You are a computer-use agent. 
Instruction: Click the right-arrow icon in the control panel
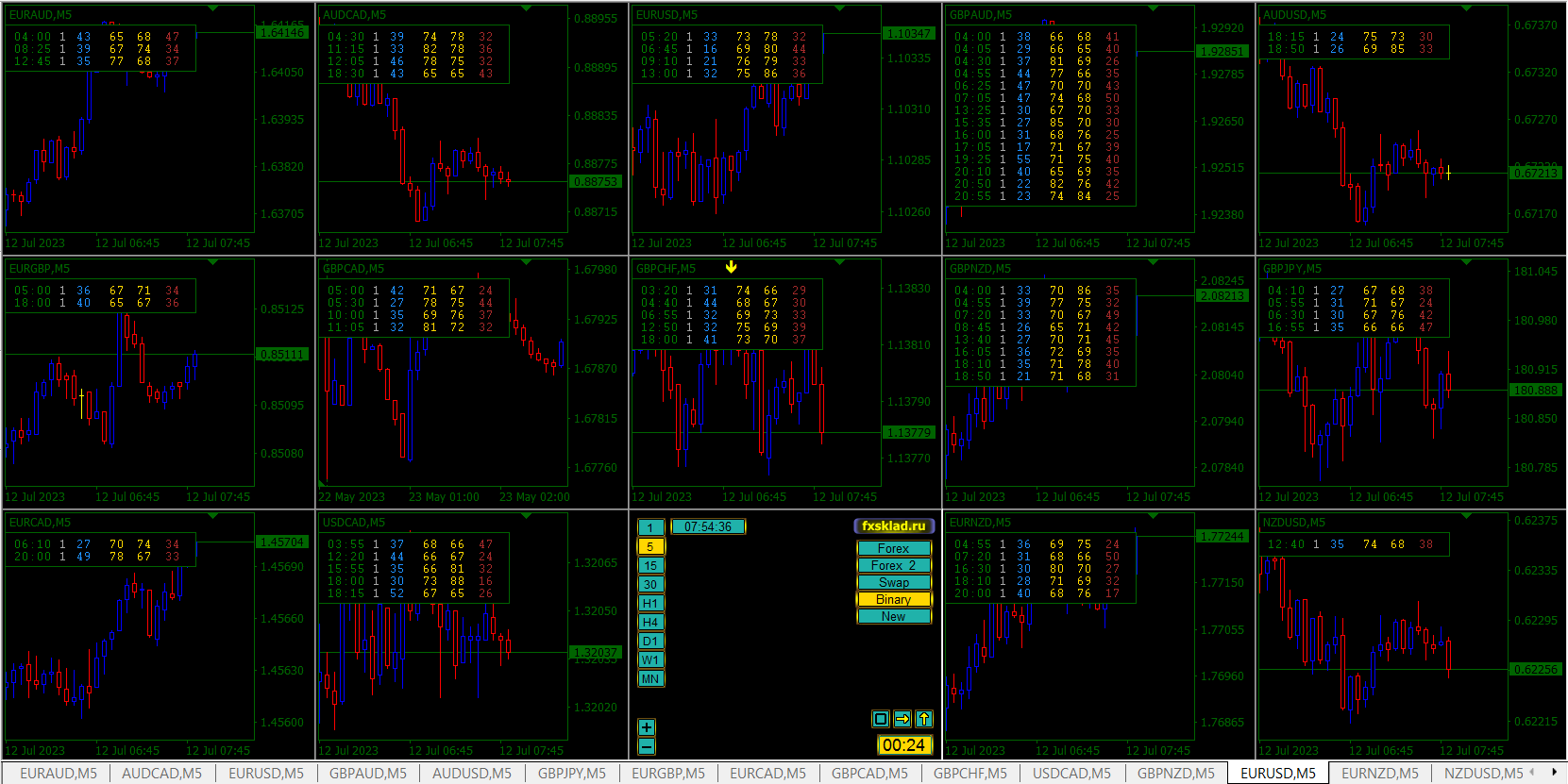902,719
